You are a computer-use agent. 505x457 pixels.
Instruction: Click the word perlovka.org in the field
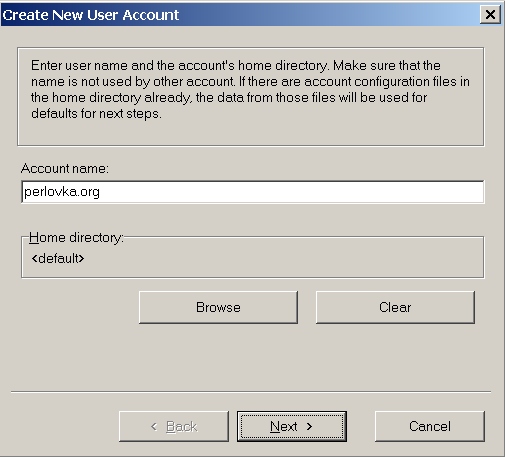pyautogui.click(x=62, y=192)
